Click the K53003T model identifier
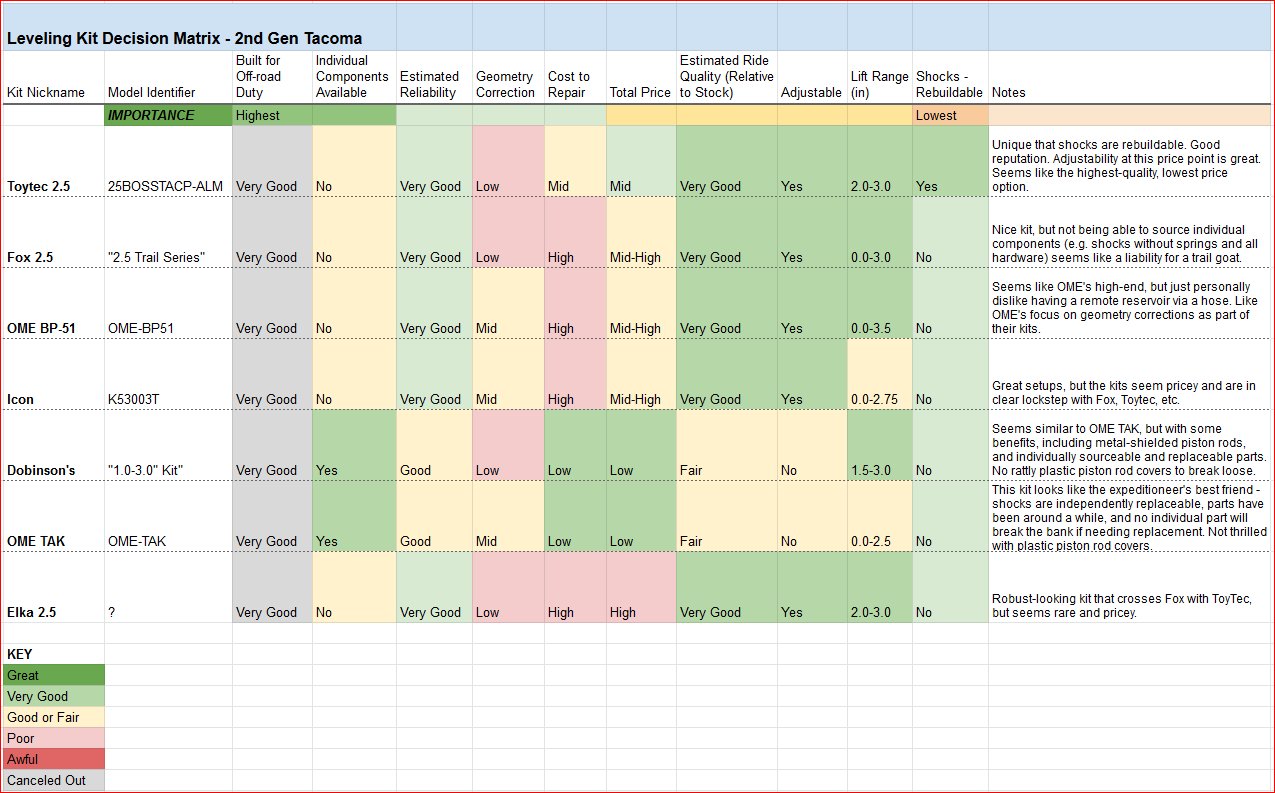 coord(168,374)
